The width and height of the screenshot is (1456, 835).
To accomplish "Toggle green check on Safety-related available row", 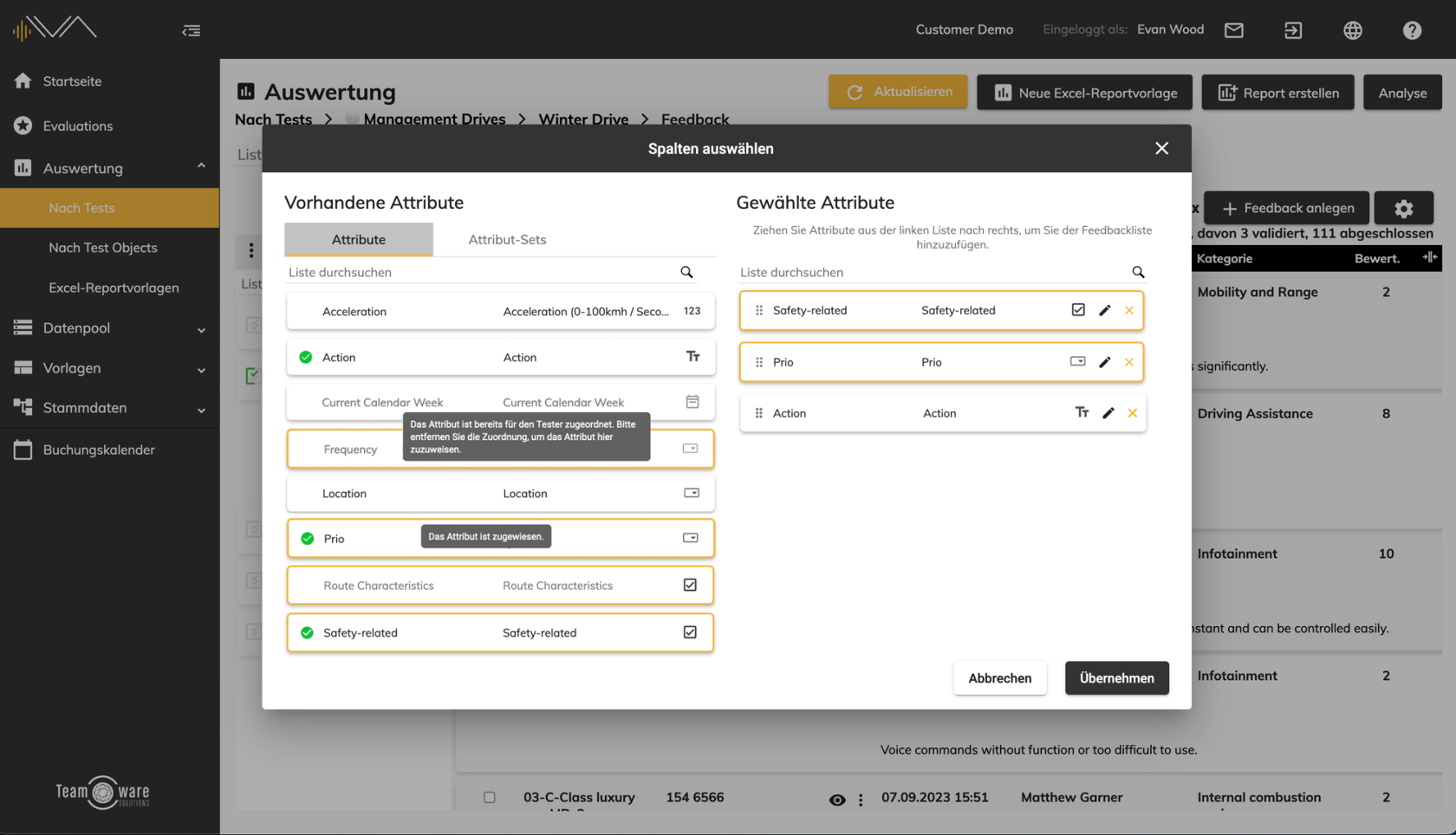I will 307,632.
